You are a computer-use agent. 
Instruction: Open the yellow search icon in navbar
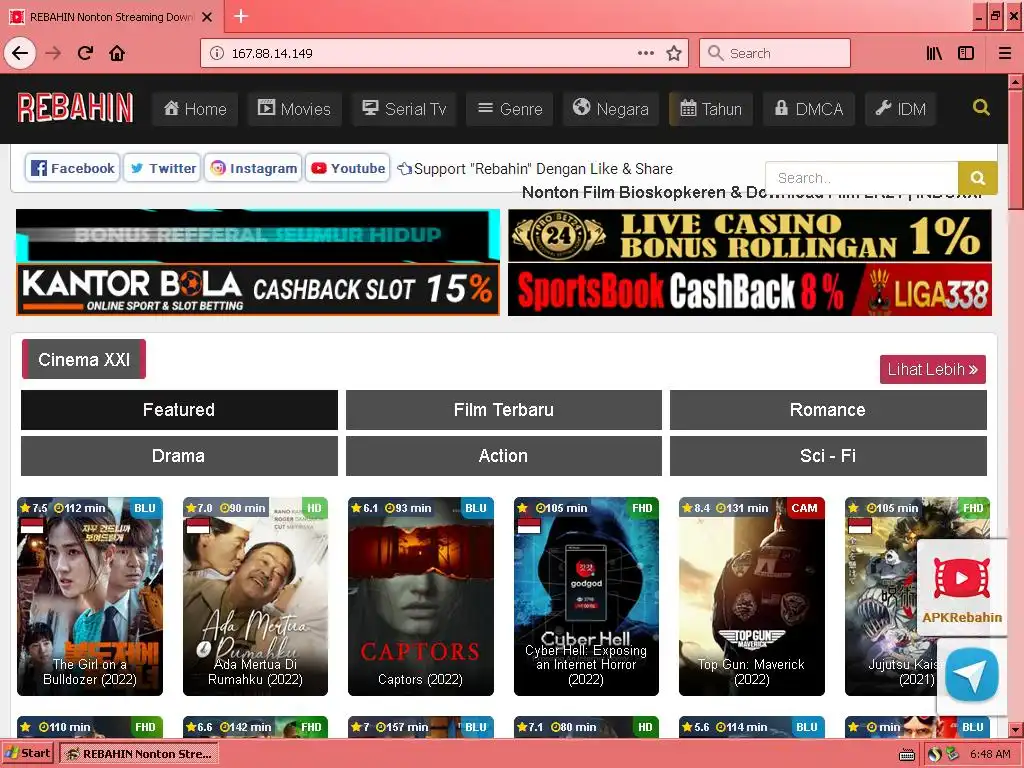pyautogui.click(x=981, y=107)
